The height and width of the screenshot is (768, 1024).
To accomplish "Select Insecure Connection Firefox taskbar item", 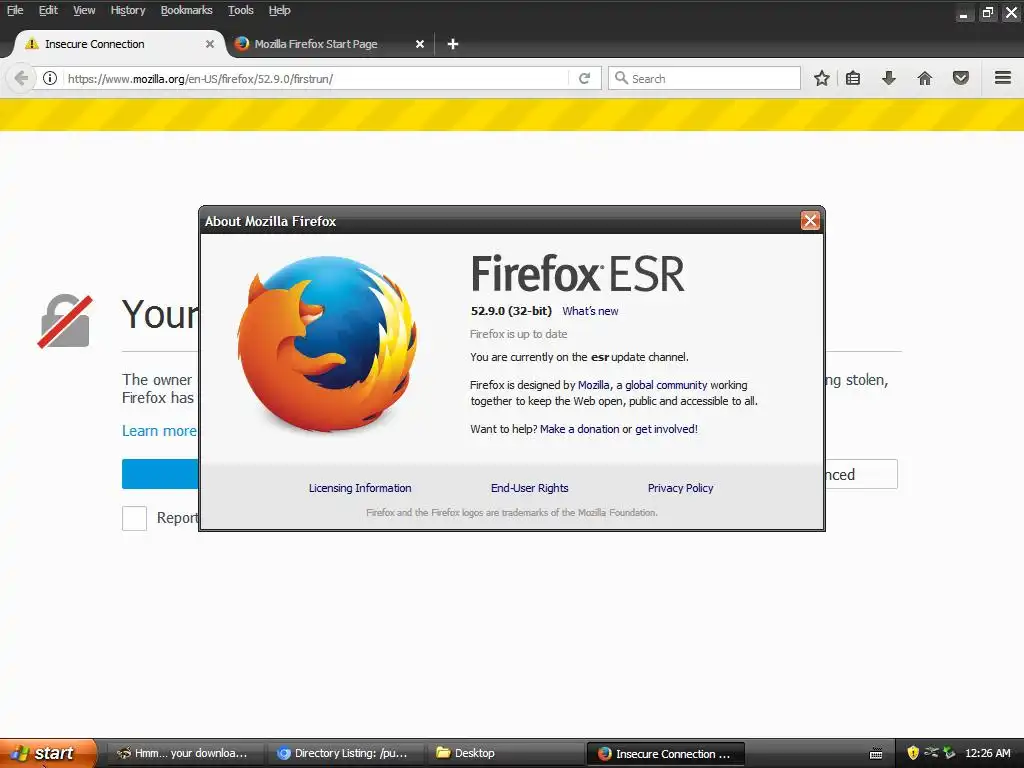I will (665, 753).
